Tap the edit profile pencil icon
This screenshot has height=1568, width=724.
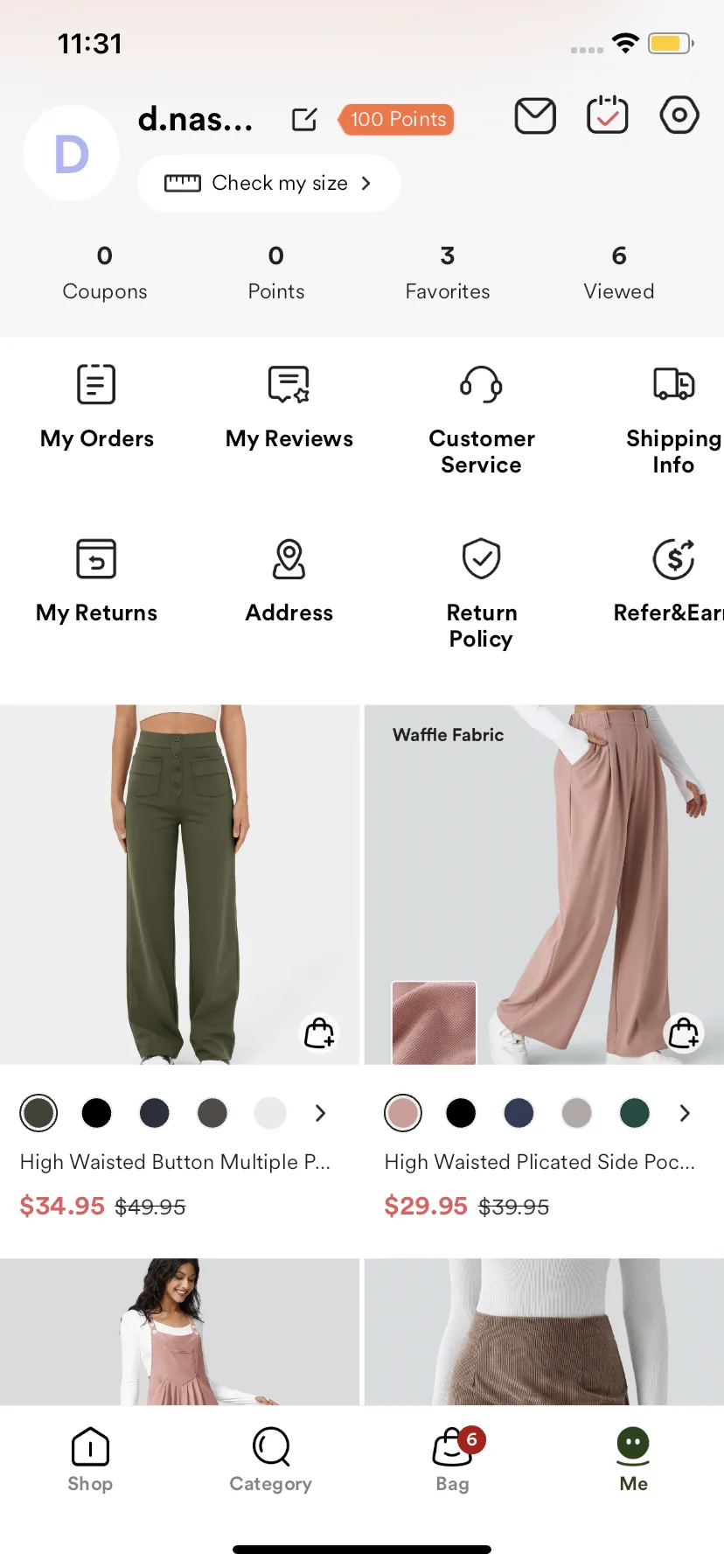point(304,119)
